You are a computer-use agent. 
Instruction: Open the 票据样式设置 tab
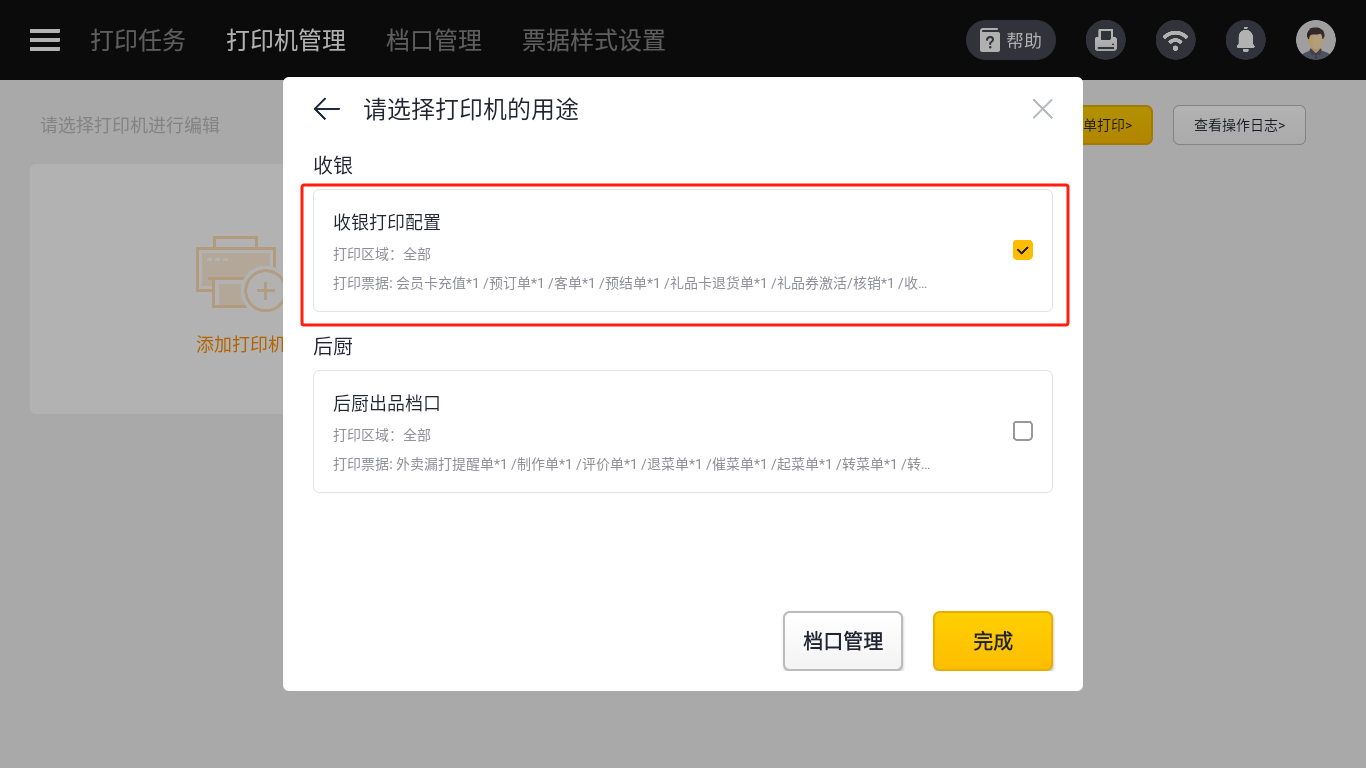(593, 40)
